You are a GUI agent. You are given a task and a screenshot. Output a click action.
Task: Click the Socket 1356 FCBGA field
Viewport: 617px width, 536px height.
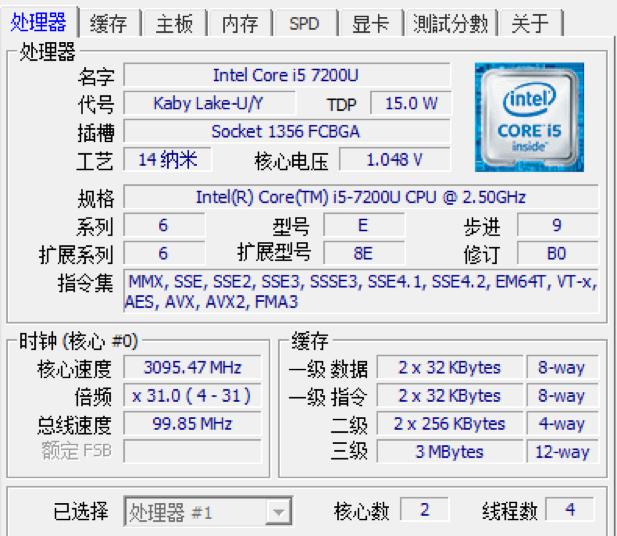pyautogui.click(x=286, y=131)
